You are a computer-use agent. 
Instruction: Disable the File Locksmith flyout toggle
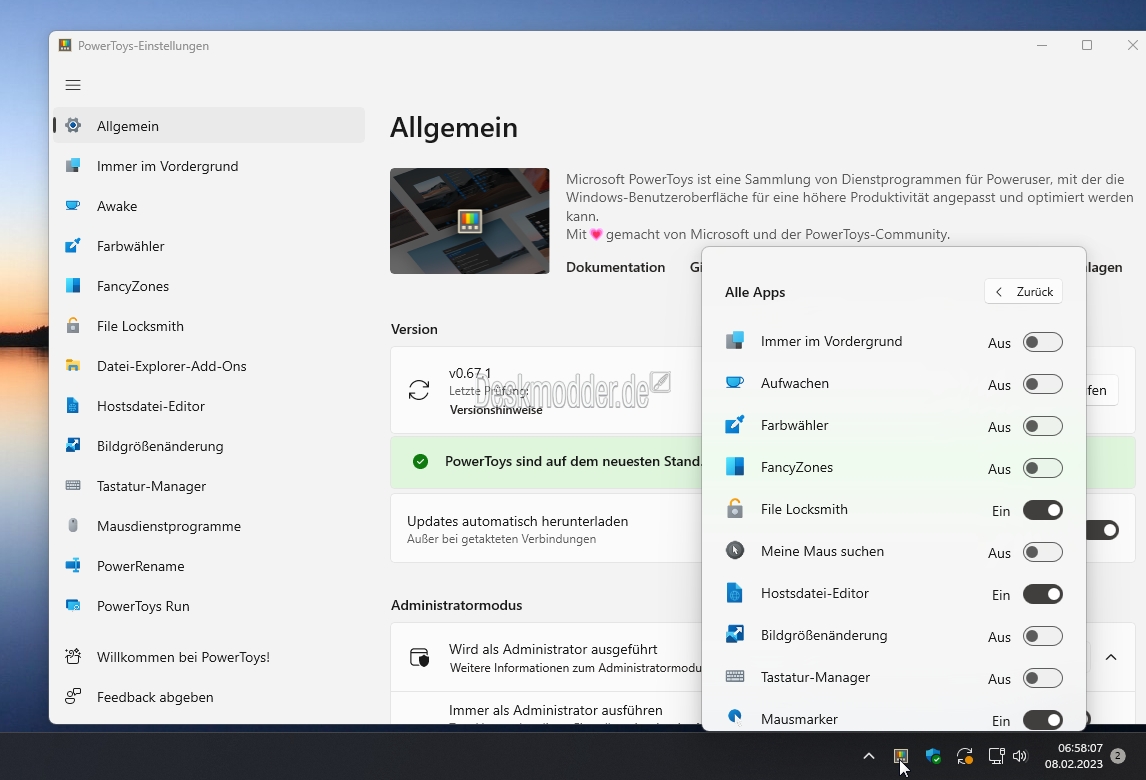coord(1042,510)
